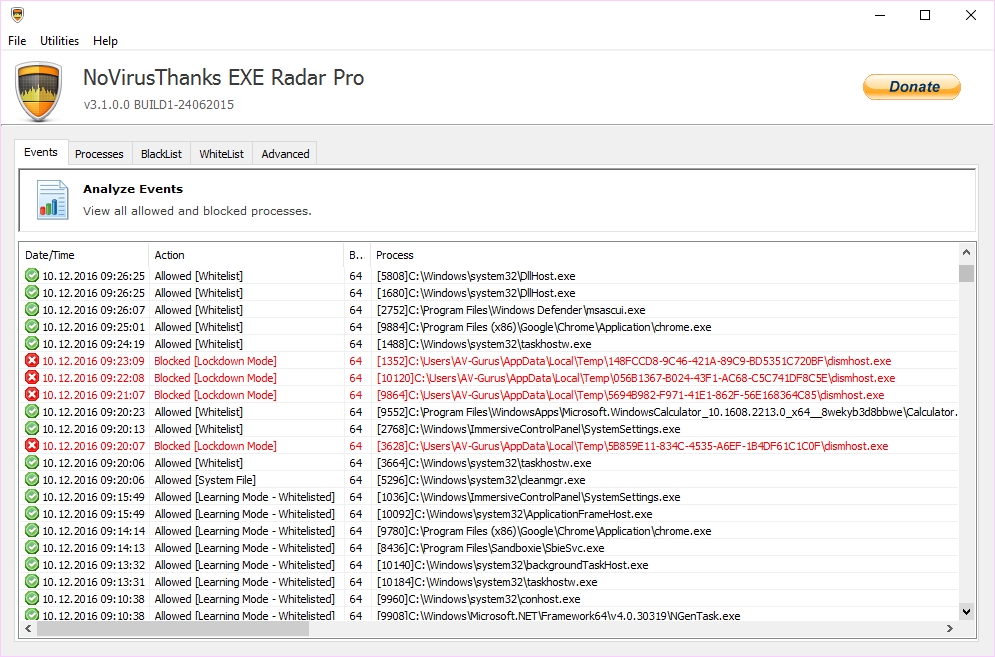Image resolution: width=995 pixels, height=657 pixels.
Task: Click red blocked icon for 09:20:07 event
Action: tap(32, 446)
